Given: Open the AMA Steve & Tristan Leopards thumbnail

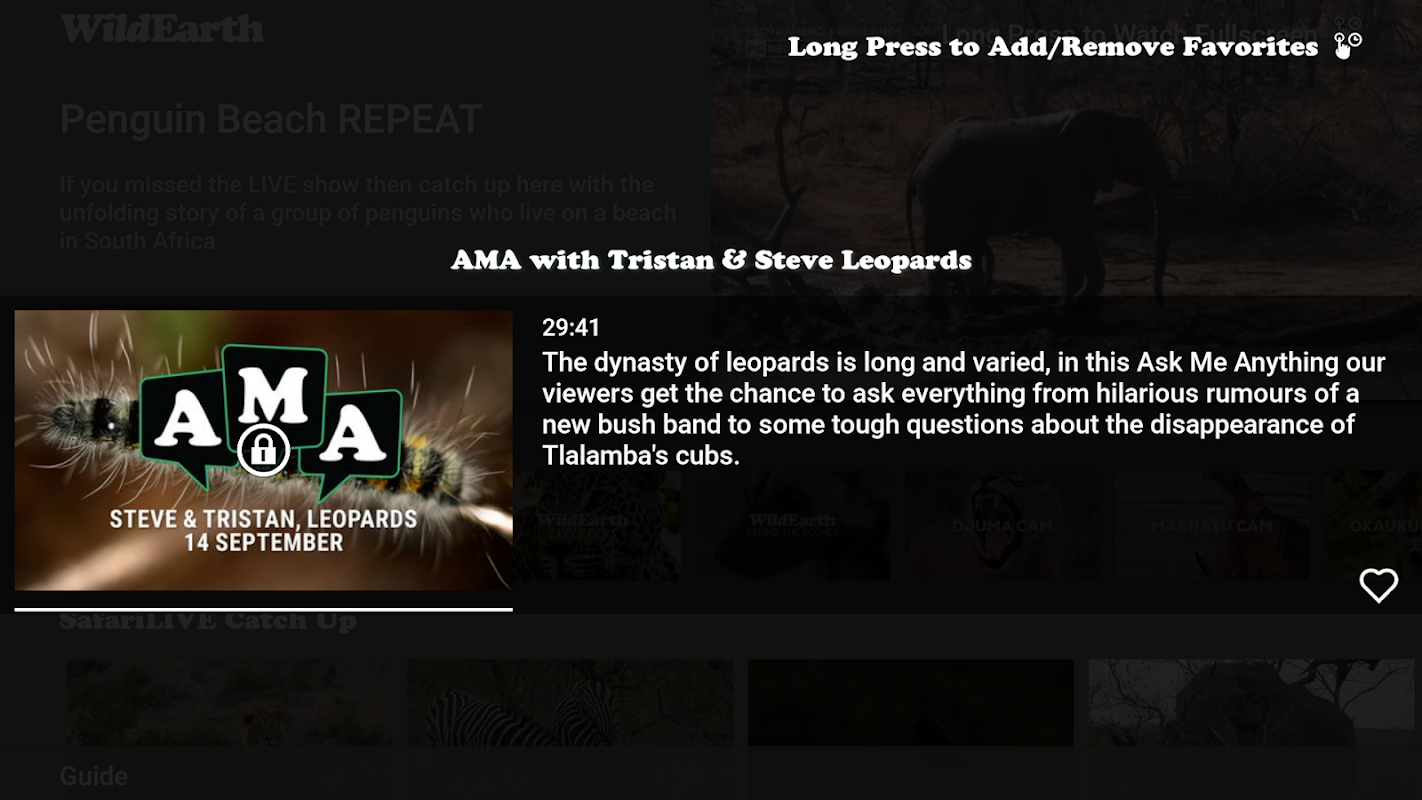Looking at the screenshot, I should 263,450.
